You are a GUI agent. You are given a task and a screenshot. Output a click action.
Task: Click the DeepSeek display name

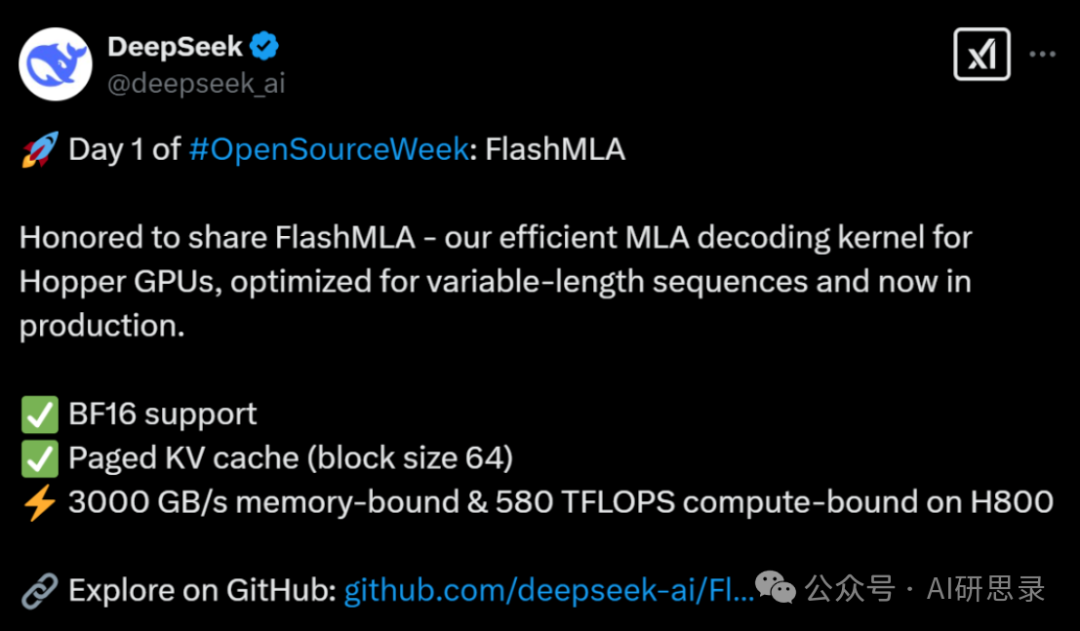pos(175,47)
